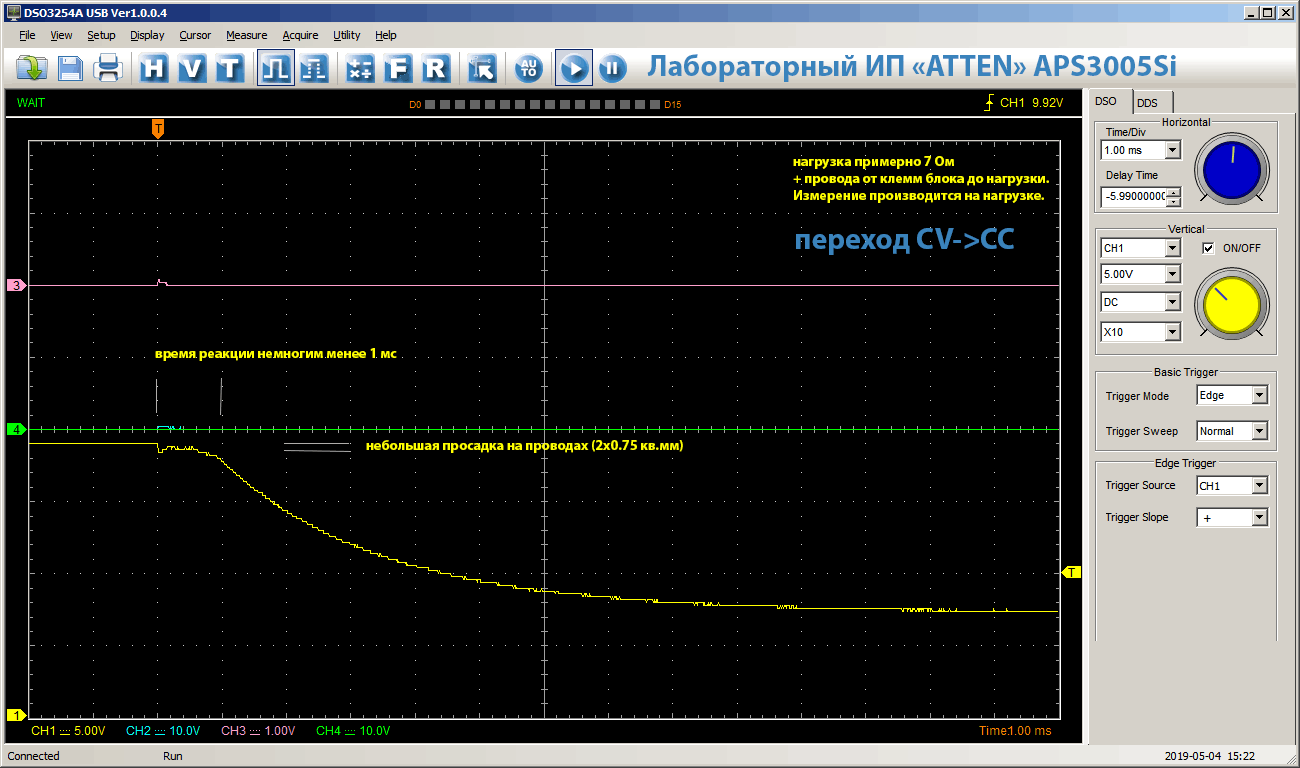The width and height of the screenshot is (1300, 768).
Task: Click the yellow vertical scale knob
Action: coord(1232,304)
